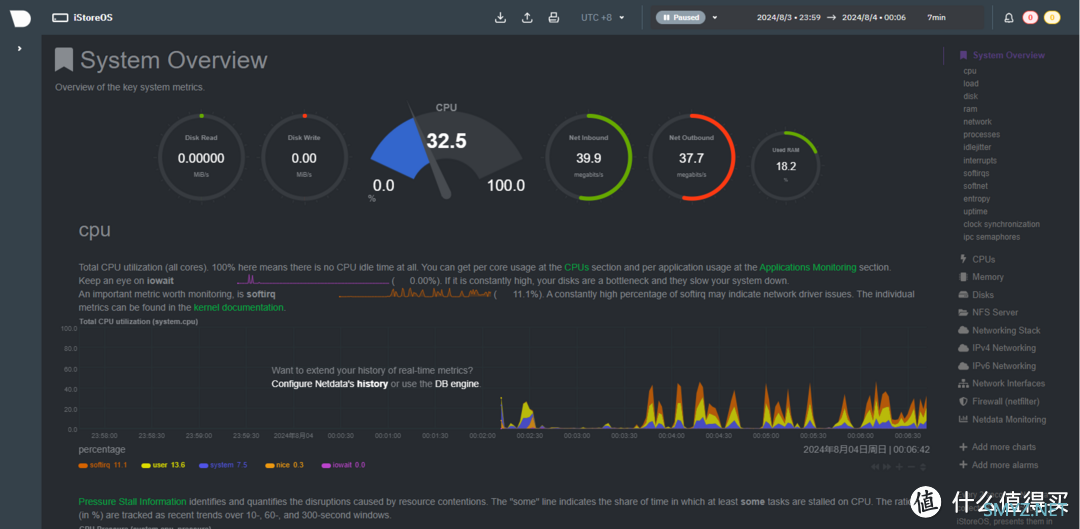
Task: Click the export snapshot upload icon
Action: pyautogui.click(x=527, y=18)
